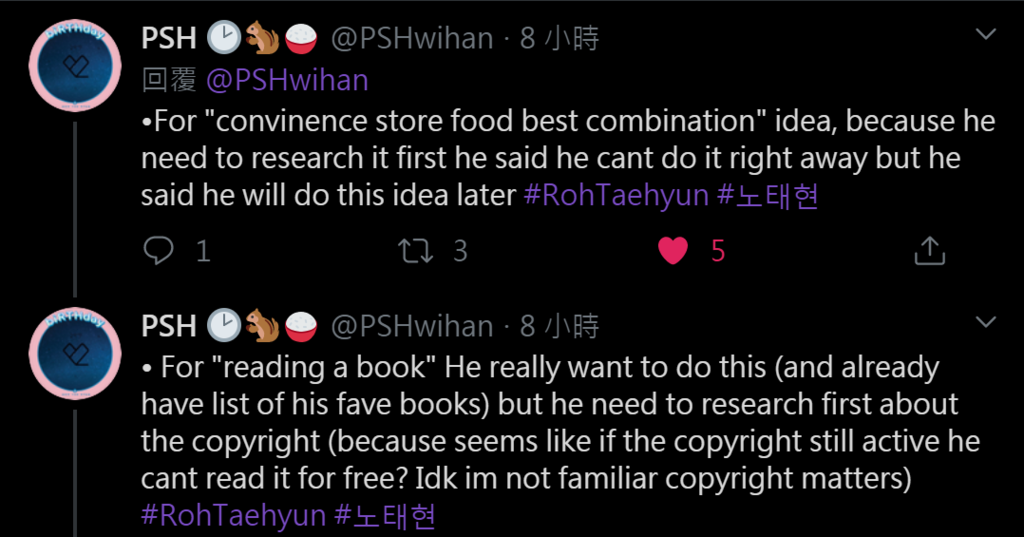Retweet the convenience store food tweet

coord(416,251)
